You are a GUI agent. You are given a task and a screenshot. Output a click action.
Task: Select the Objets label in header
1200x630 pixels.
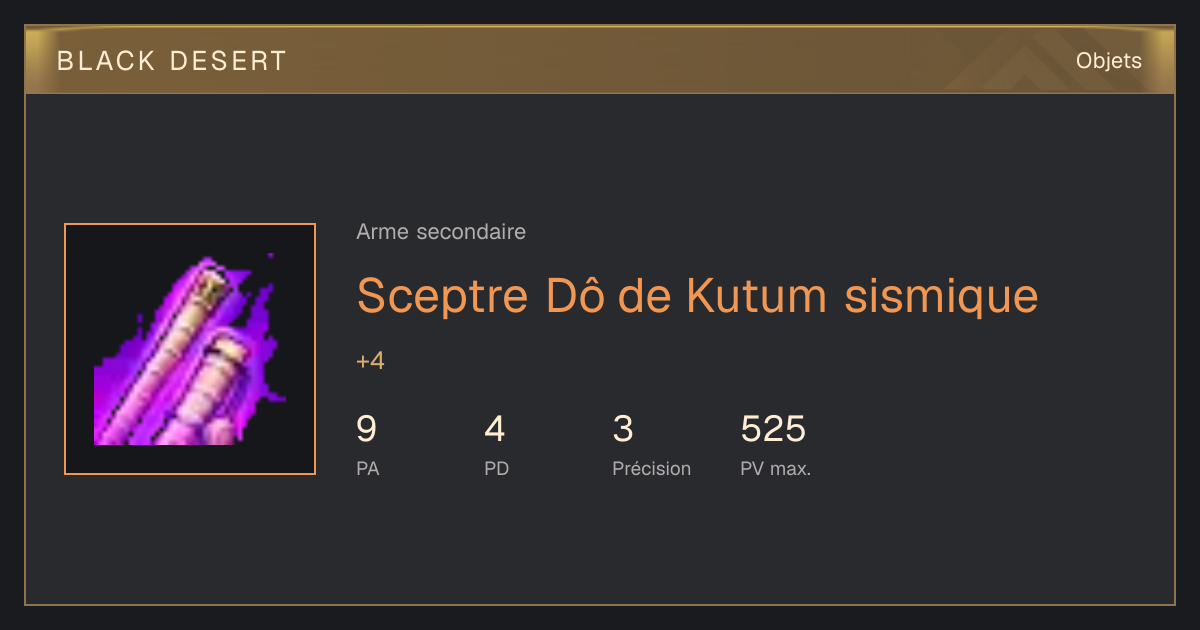click(1109, 61)
